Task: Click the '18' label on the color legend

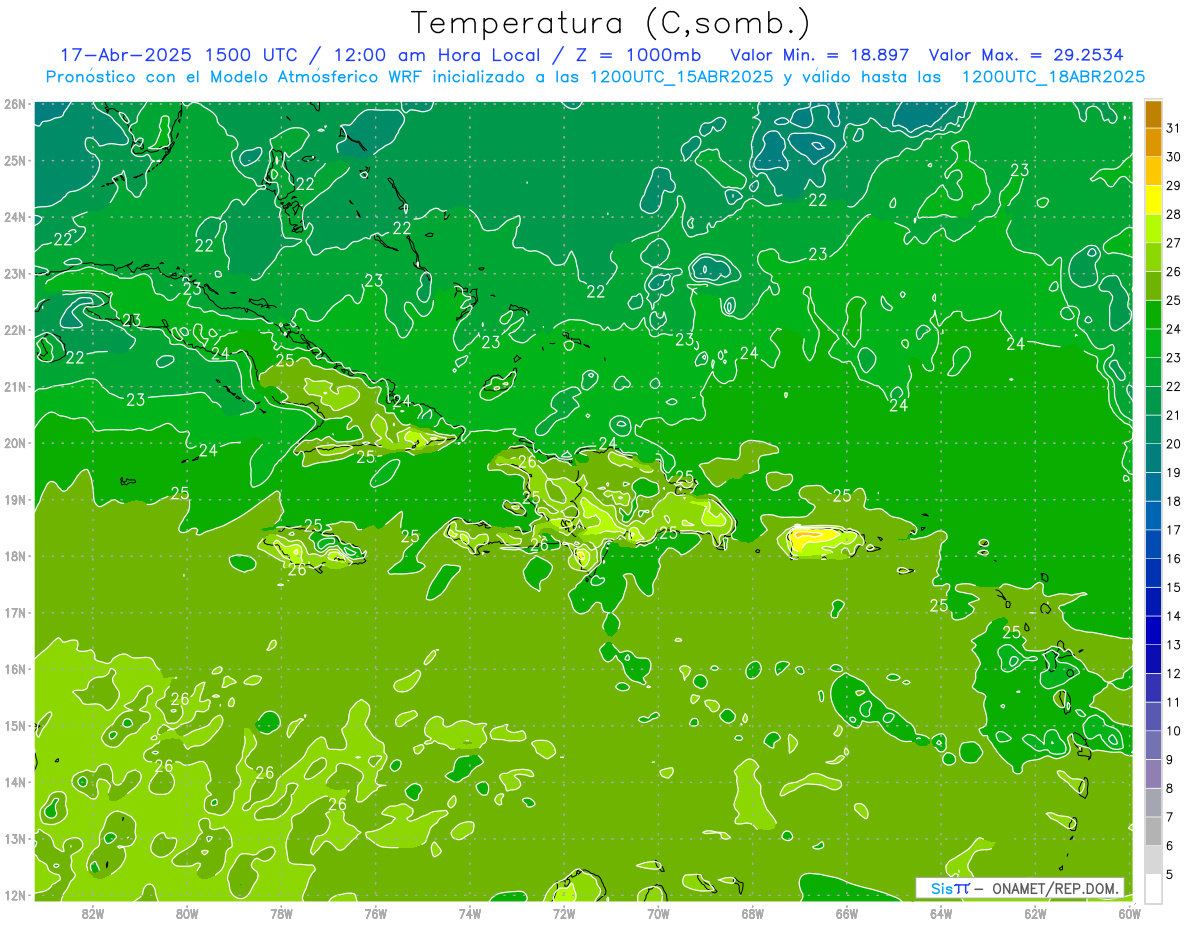Action: click(1173, 501)
